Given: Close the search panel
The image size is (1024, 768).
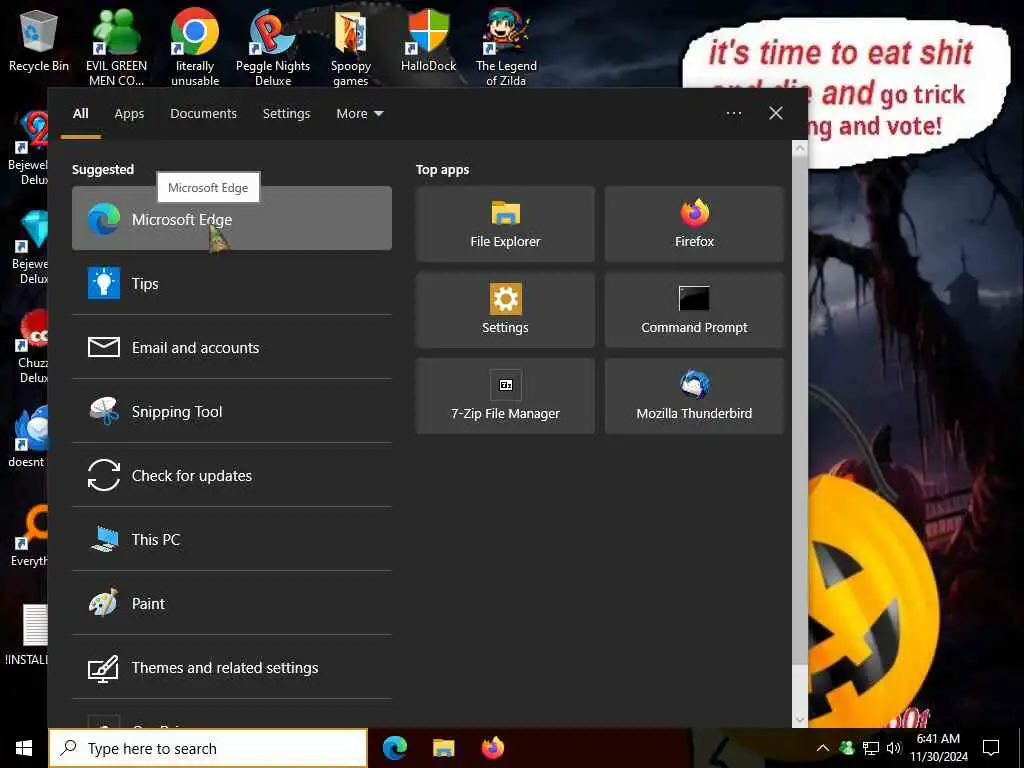Looking at the screenshot, I should click(x=776, y=114).
